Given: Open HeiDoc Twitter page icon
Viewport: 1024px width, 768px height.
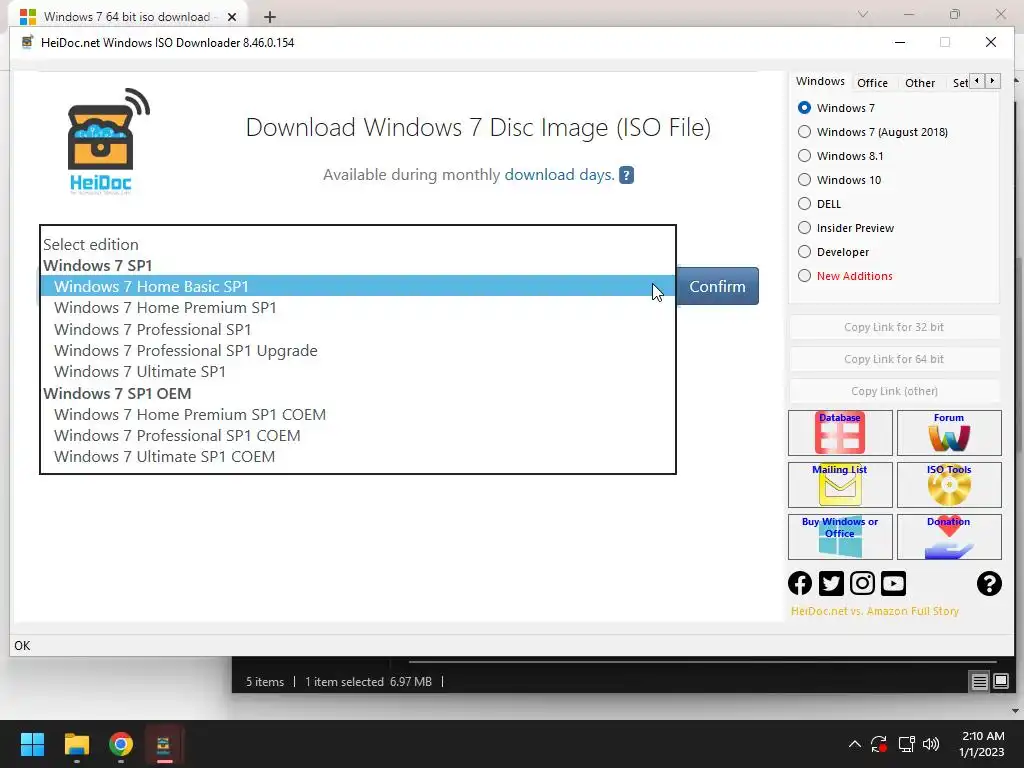Looking at the screenshot, I should click(831, 583).
